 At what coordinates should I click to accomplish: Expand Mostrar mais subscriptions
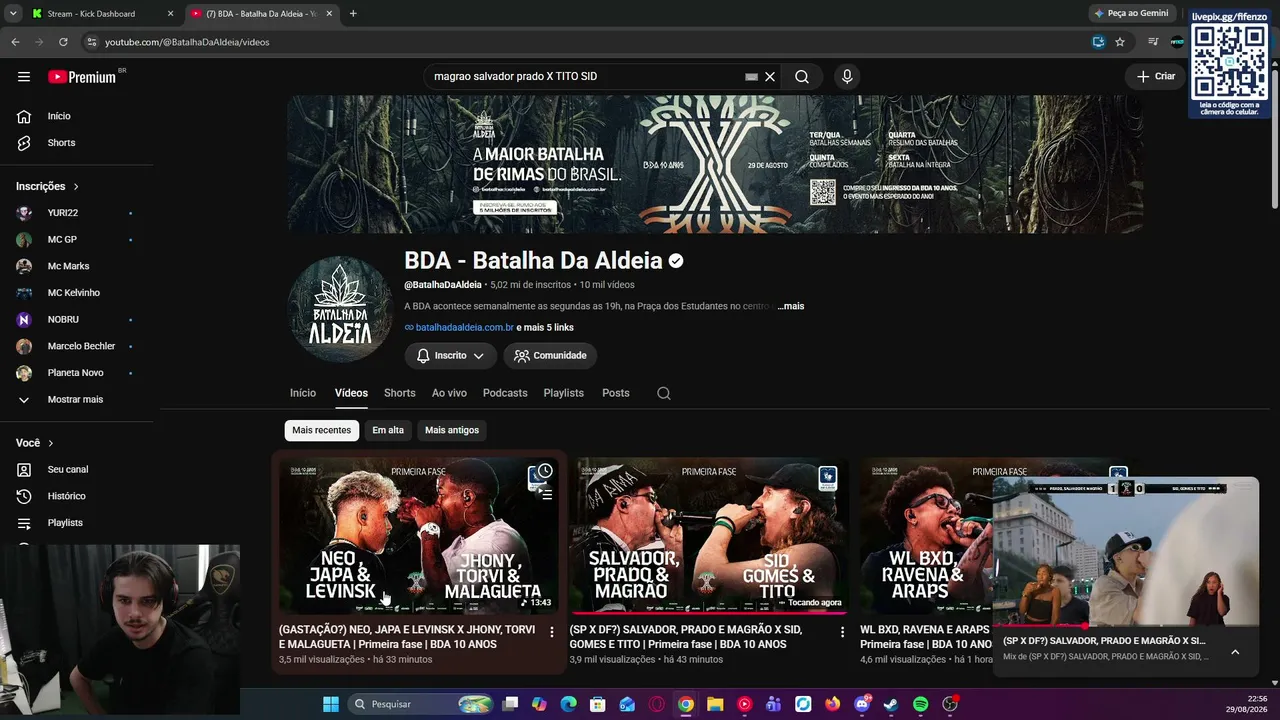point(77,400)
